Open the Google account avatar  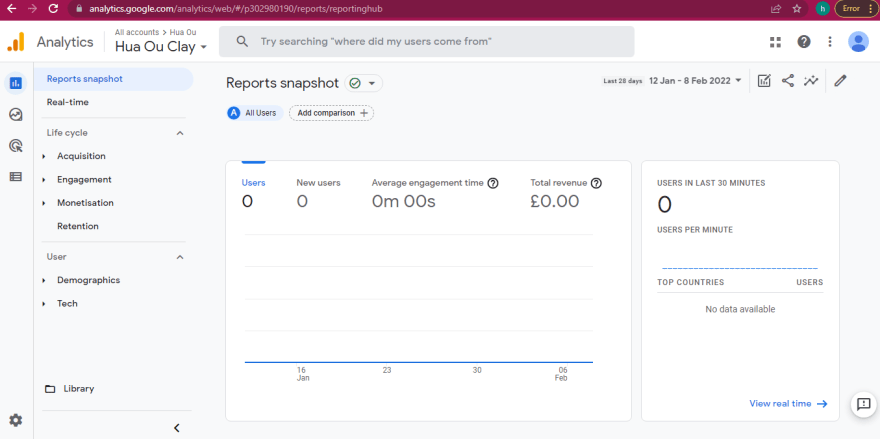point(858,42)
